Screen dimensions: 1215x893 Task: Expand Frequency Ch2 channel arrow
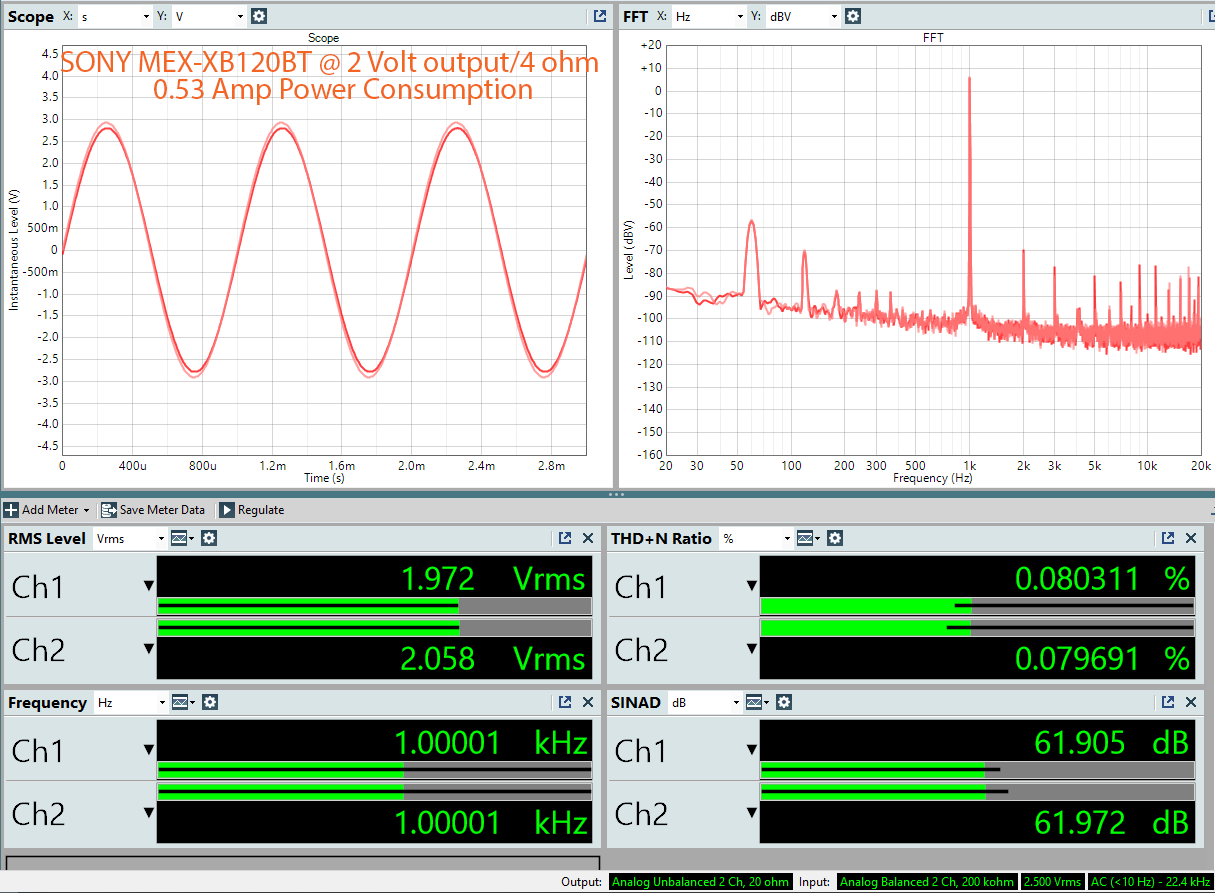pos(149,813)
